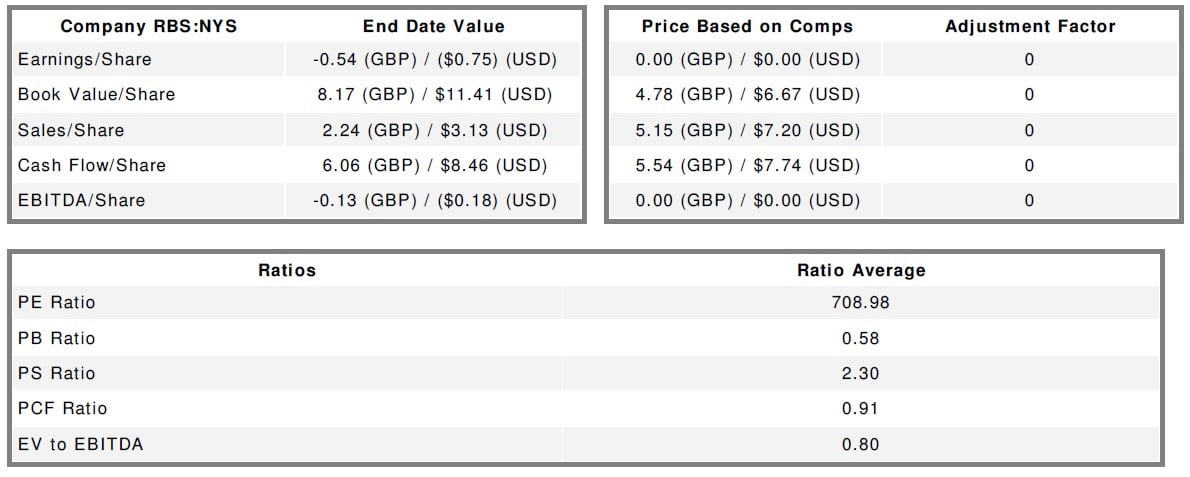Select the Adjustment Factor column header
Screen dimensions: 1190x477
(x=1029, y=26)
